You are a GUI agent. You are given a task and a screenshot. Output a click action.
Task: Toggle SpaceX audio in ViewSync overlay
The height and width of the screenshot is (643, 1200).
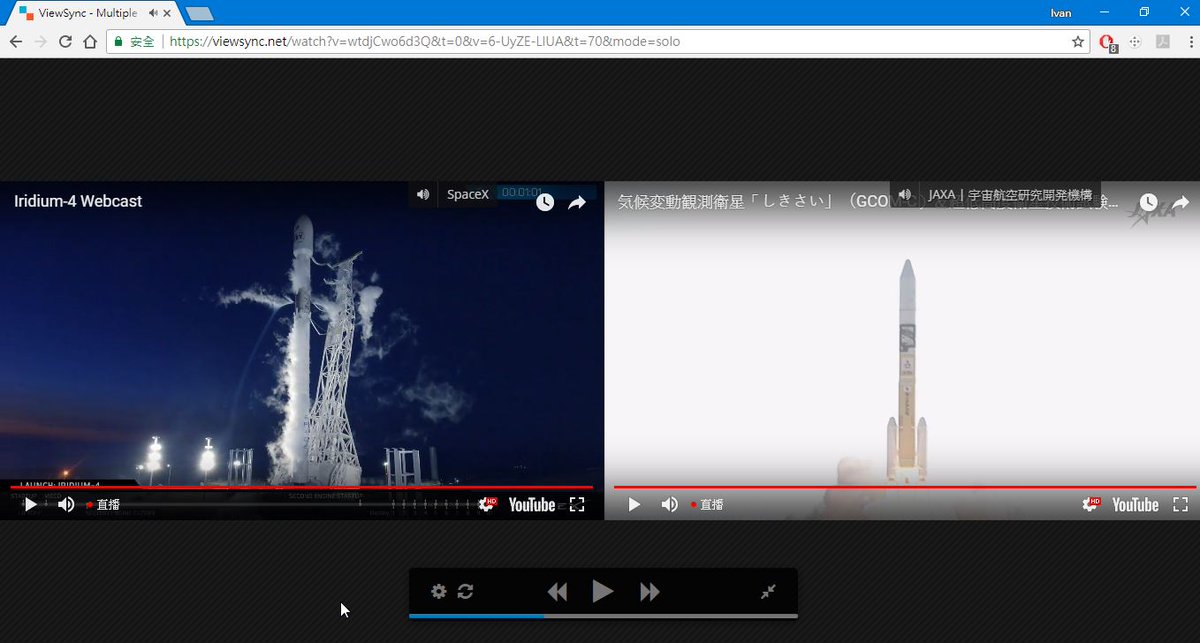click(423, 194)
